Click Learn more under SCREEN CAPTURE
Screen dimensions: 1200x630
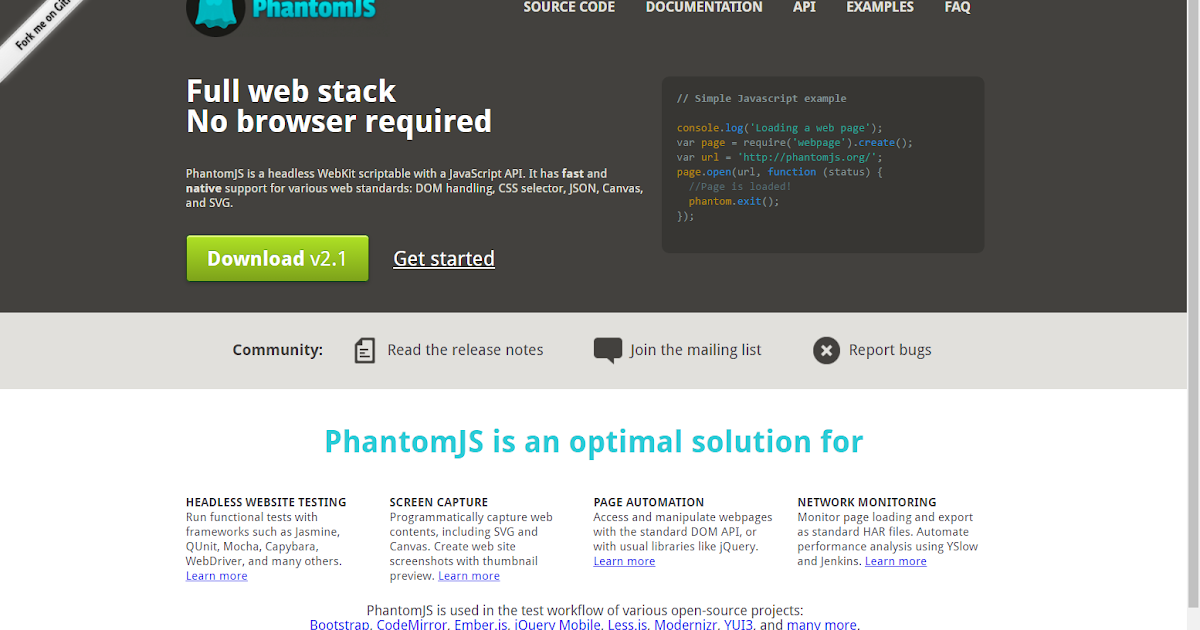[469, 575]
